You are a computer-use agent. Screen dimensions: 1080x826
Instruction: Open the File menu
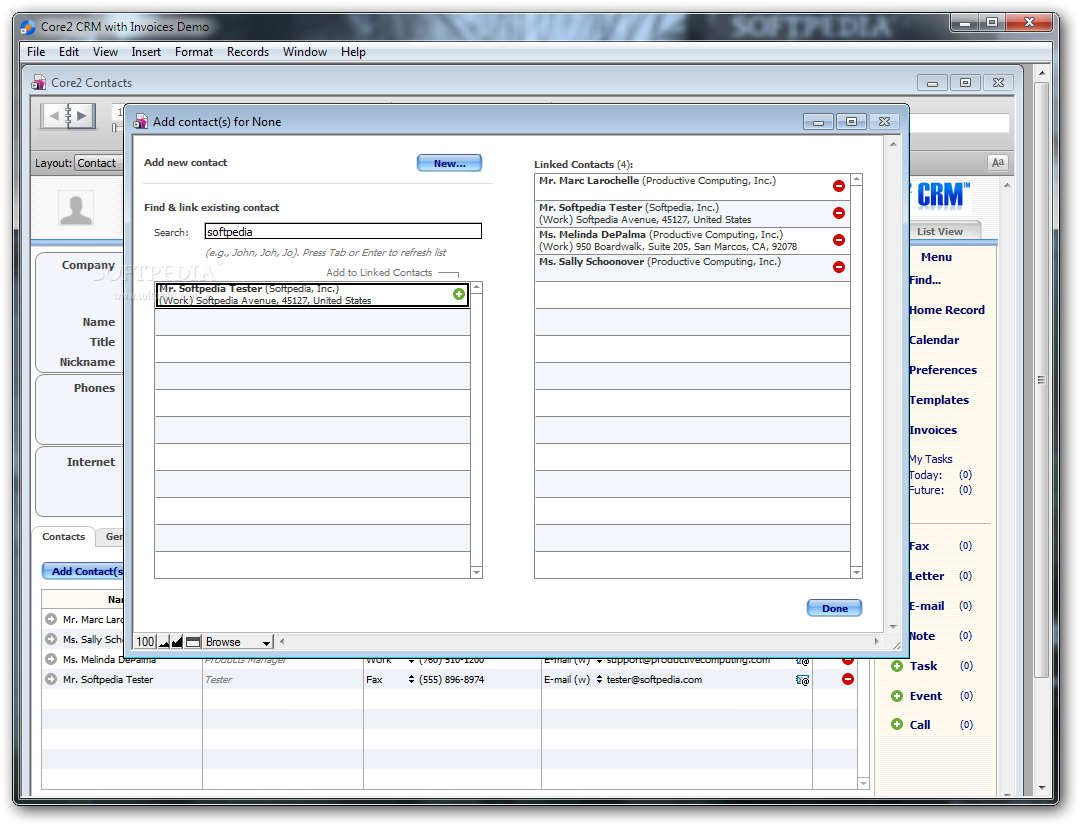(36, 52)
